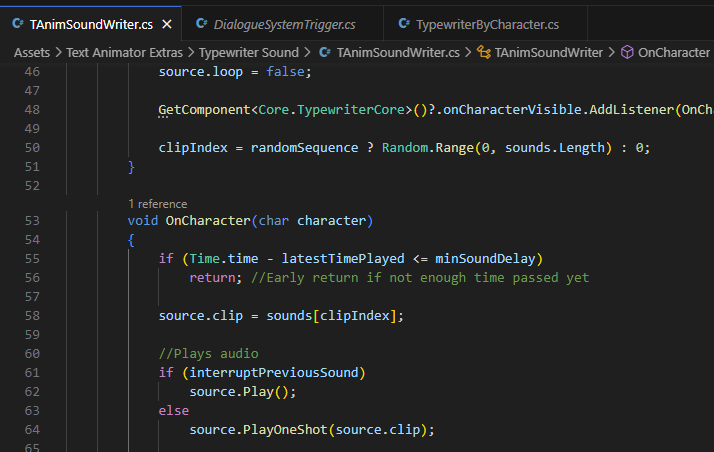Screen dimensions: 714x452
Task: Click 'latestTimePlayed' variable at line 55
Action: (343, 259)
